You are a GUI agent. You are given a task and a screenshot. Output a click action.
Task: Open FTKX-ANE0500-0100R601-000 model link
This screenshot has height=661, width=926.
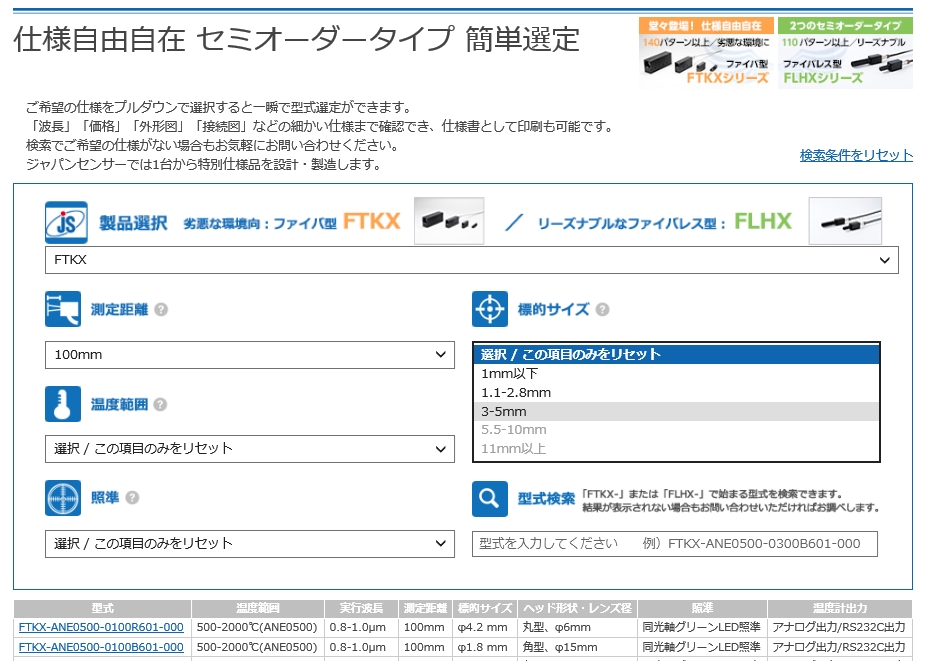click(x=101, y=627)
